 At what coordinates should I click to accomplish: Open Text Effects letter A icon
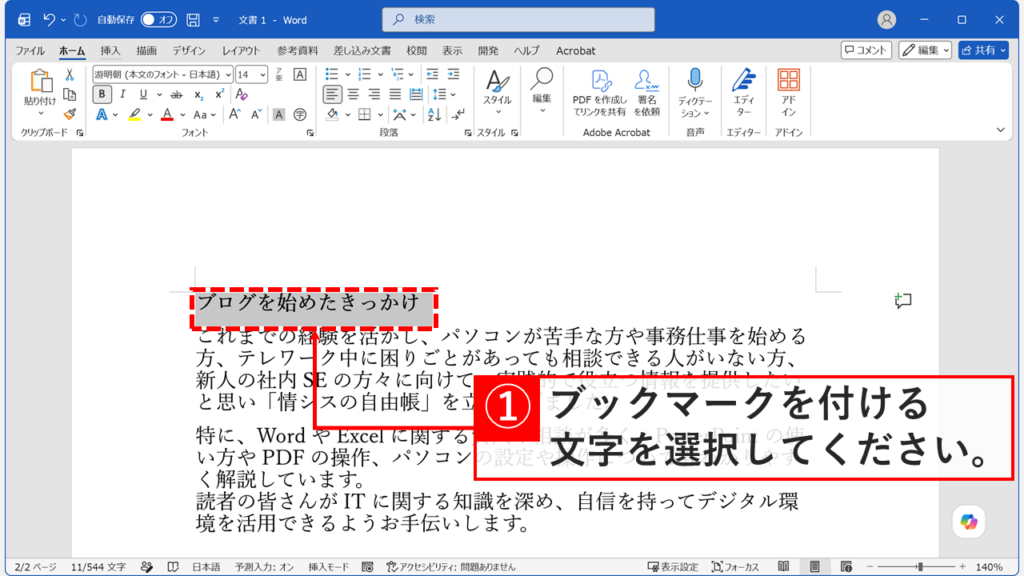point(102,115)
